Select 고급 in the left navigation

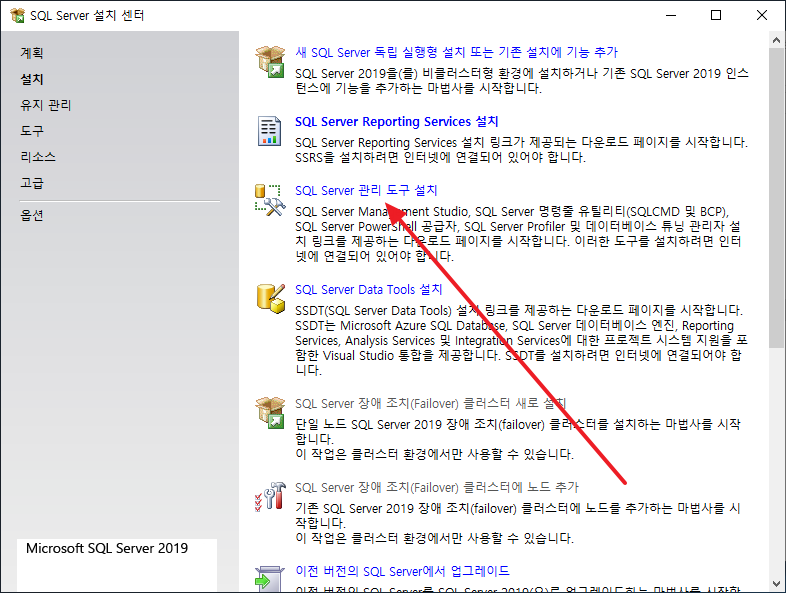(x=32, y=183)
